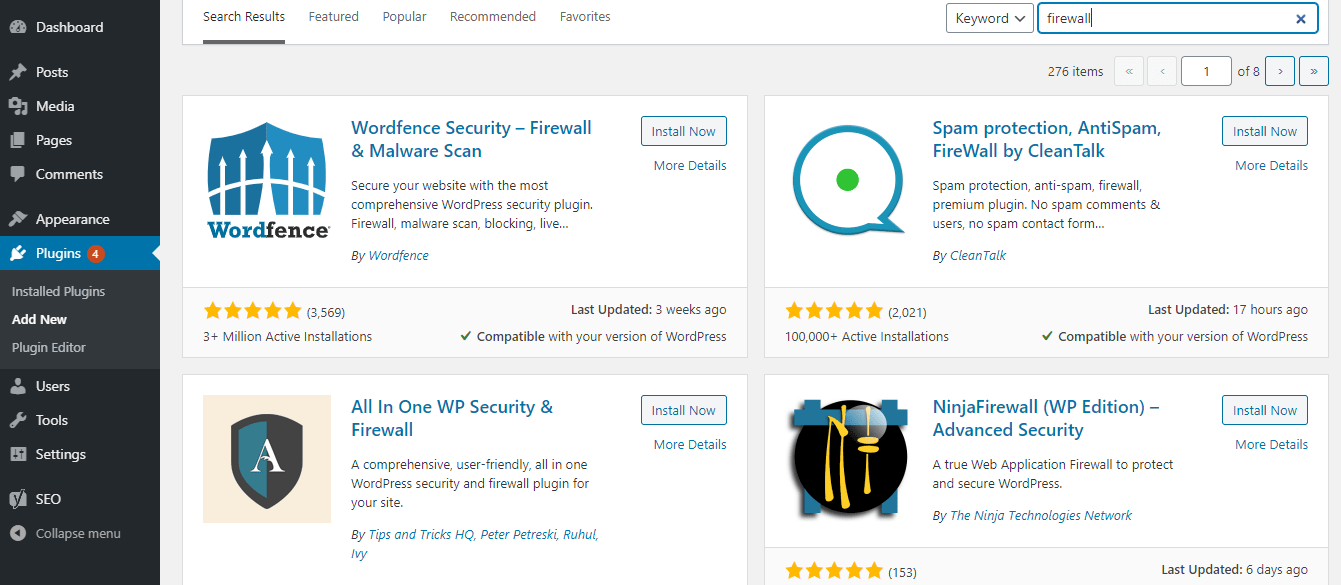1341x585 pixels.
Task: Click the Media icon in sidebar
Action: tap(18, 106)
